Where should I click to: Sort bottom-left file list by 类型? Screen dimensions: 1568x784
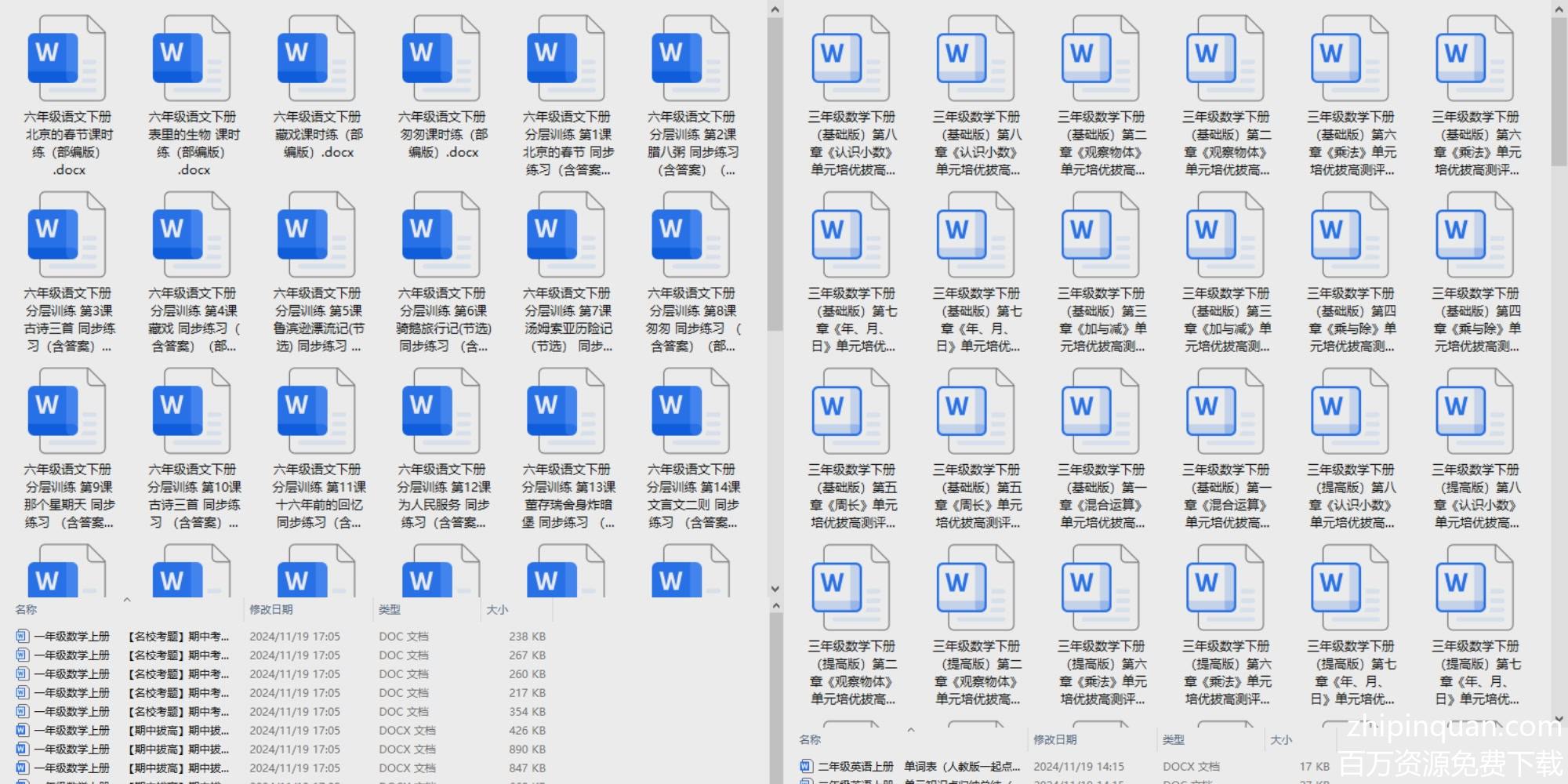pos(390,609)
